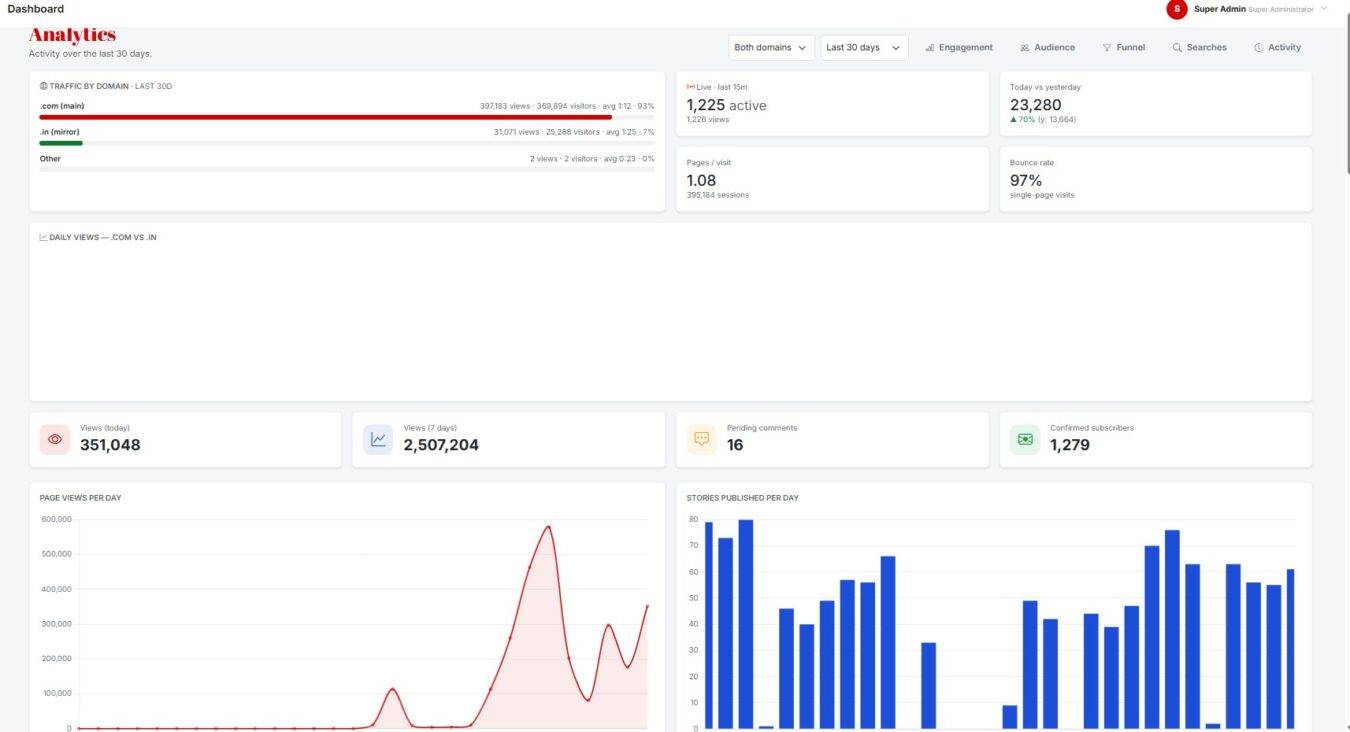Screen dimensions: 1350x732
Task: Click the 395,184 sessions text
Action: (717, 195)
